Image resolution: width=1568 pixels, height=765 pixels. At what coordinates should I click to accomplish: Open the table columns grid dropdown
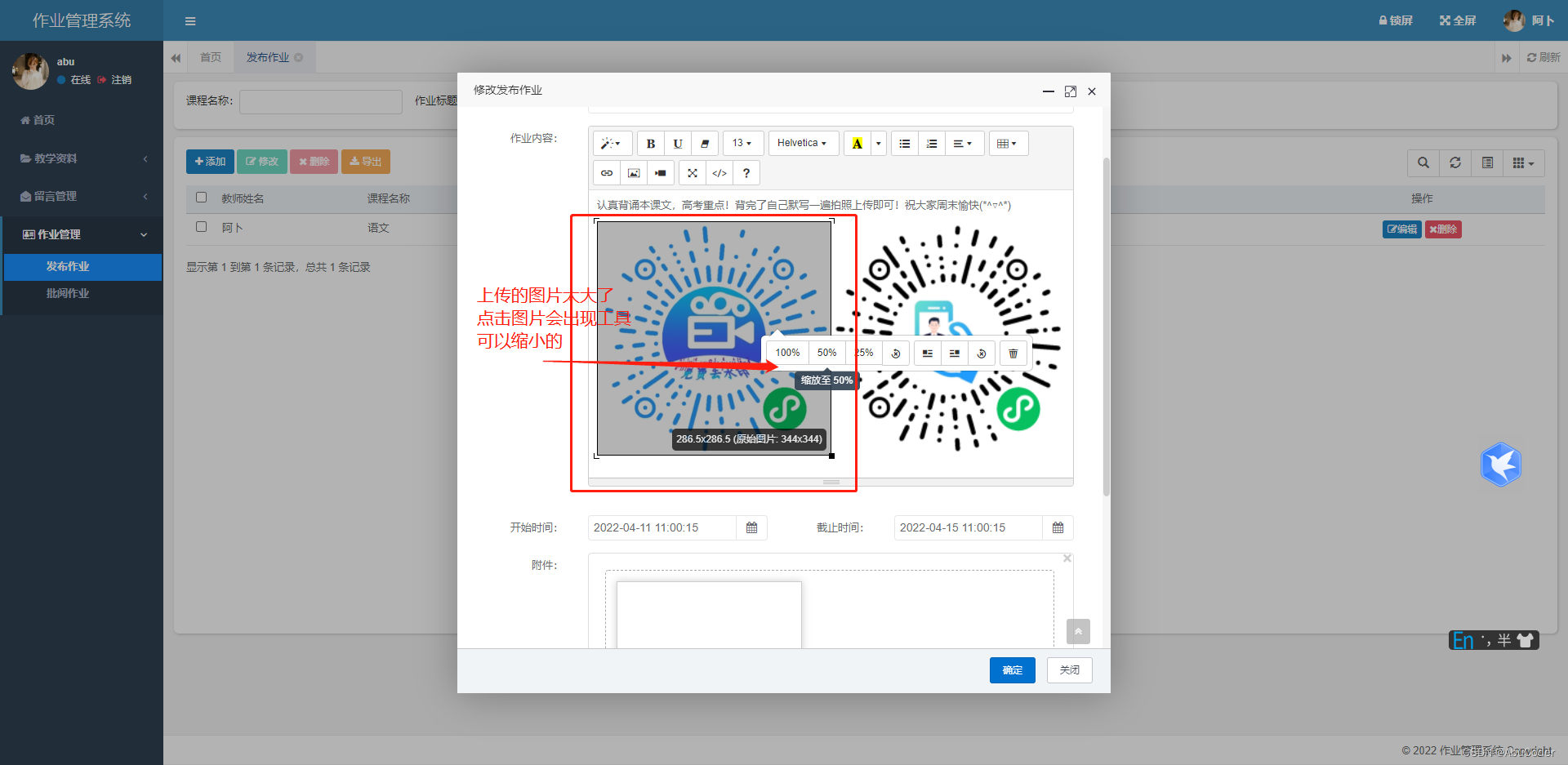point(1524,163)
